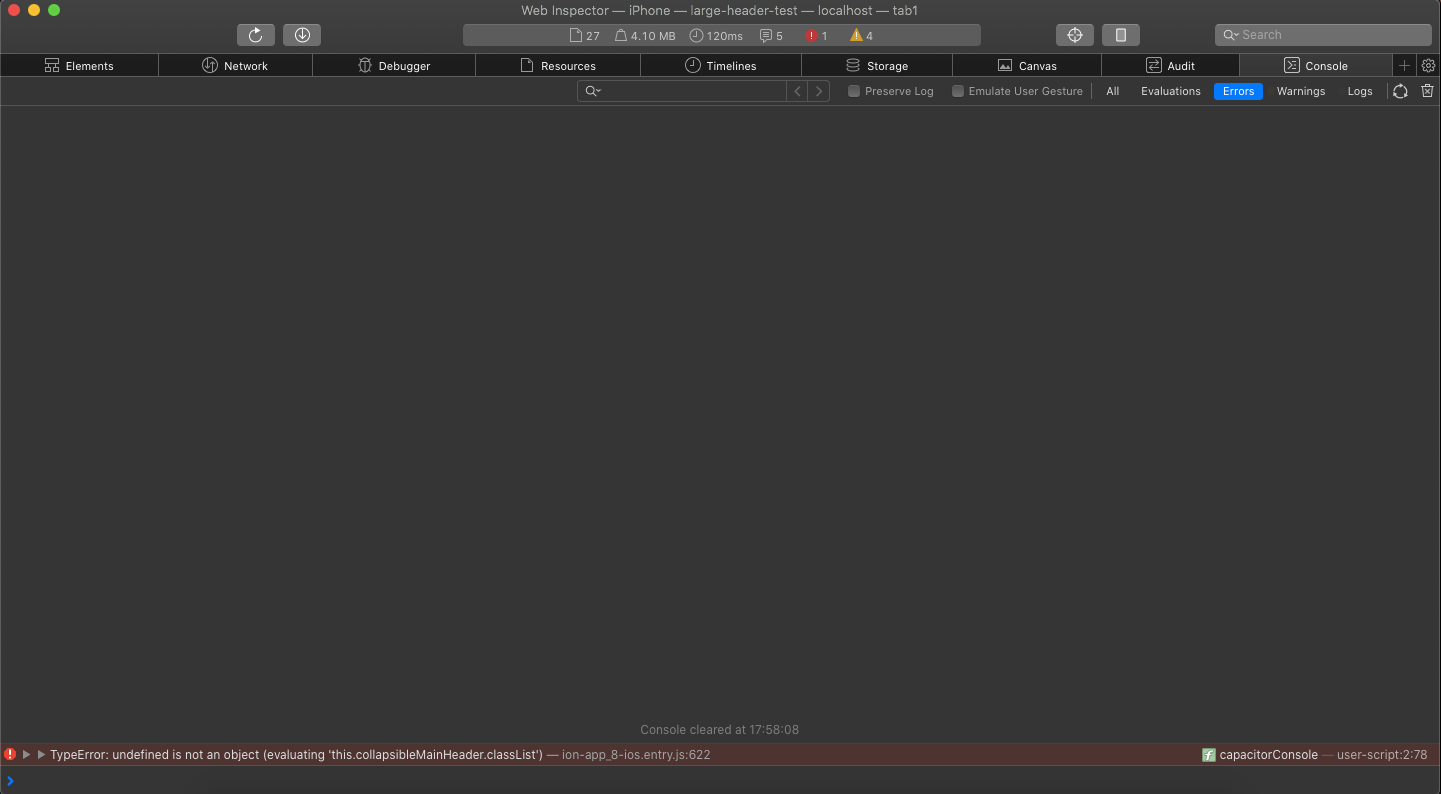Click the next search result chevron
Viewport: 1441px width, 794px height.
[818, 90]
